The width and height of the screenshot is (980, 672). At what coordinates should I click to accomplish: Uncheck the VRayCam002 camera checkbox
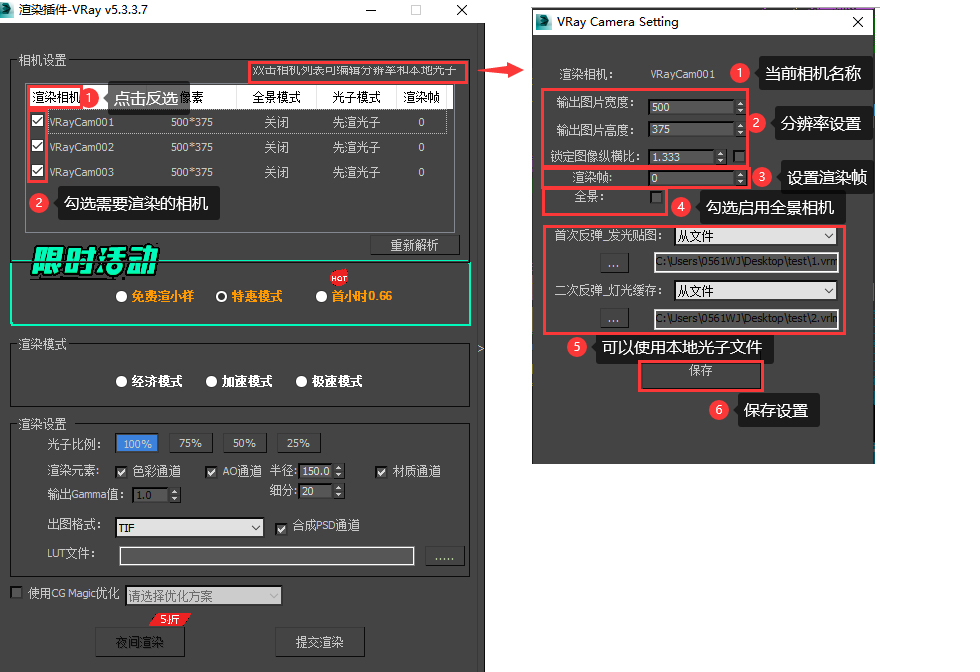38,146
